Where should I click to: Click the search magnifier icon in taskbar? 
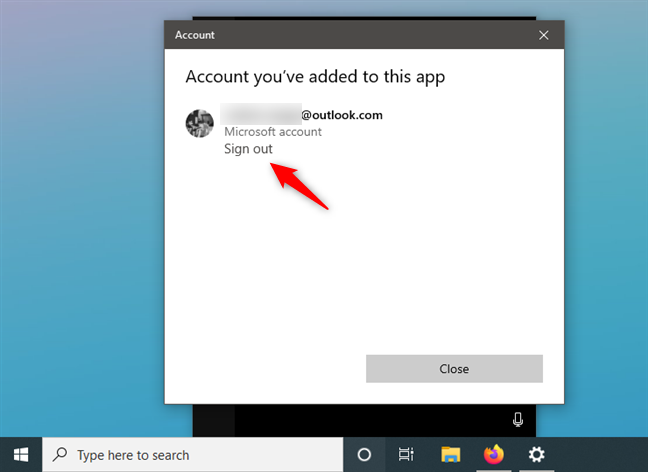(x=60, y=454)
